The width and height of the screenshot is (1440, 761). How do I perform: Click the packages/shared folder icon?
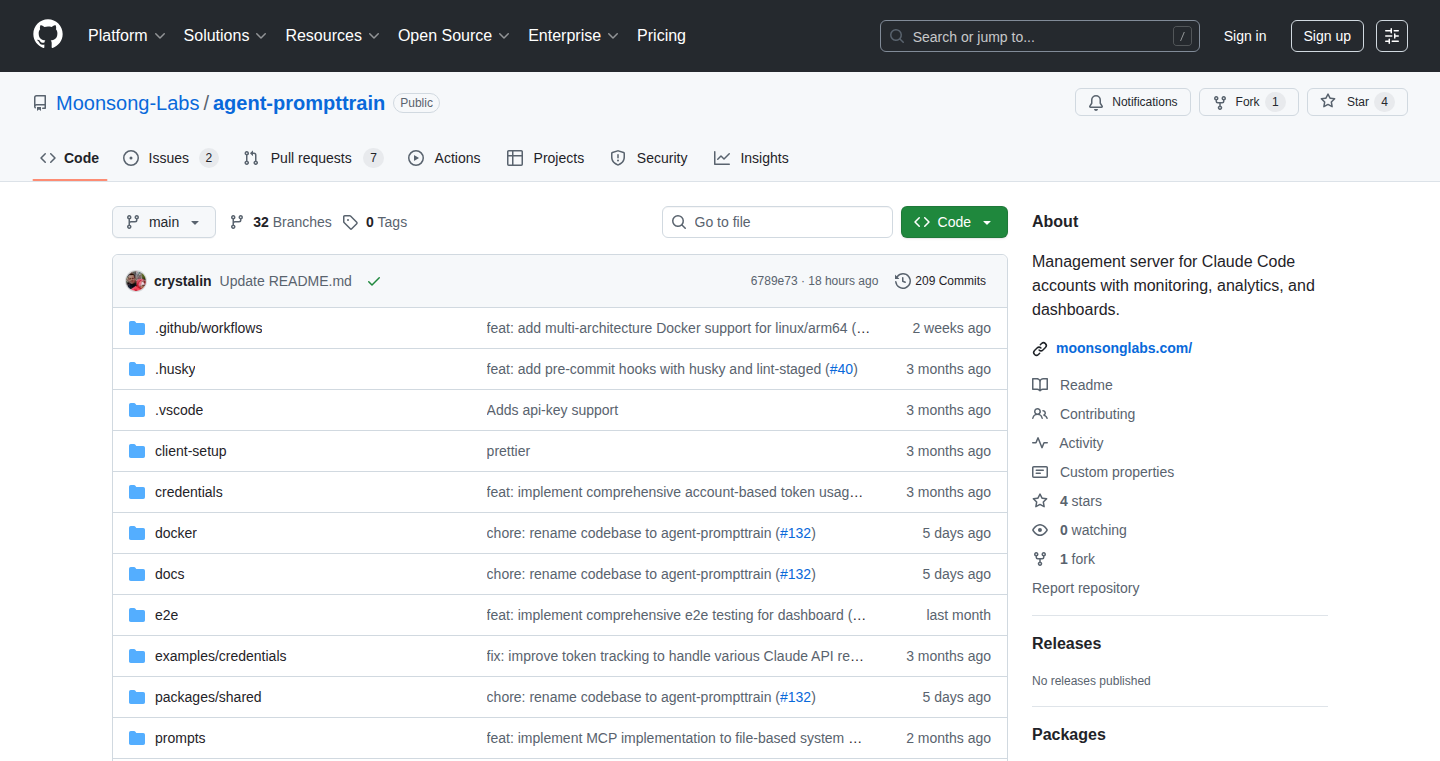click(x=137, y=697)
